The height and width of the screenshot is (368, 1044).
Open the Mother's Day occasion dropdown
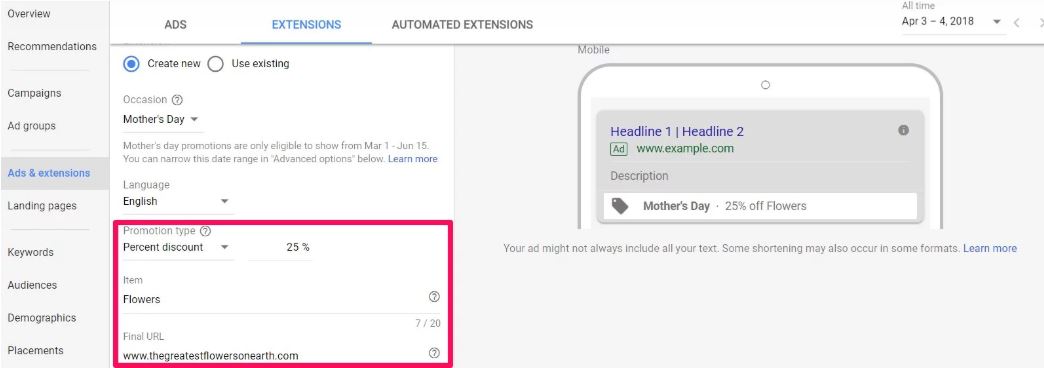(162, 120)
